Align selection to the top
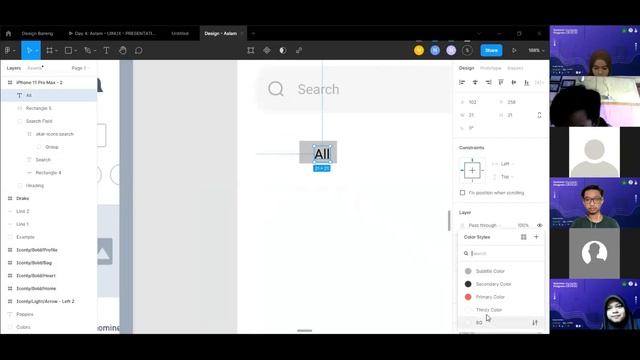 501,82
